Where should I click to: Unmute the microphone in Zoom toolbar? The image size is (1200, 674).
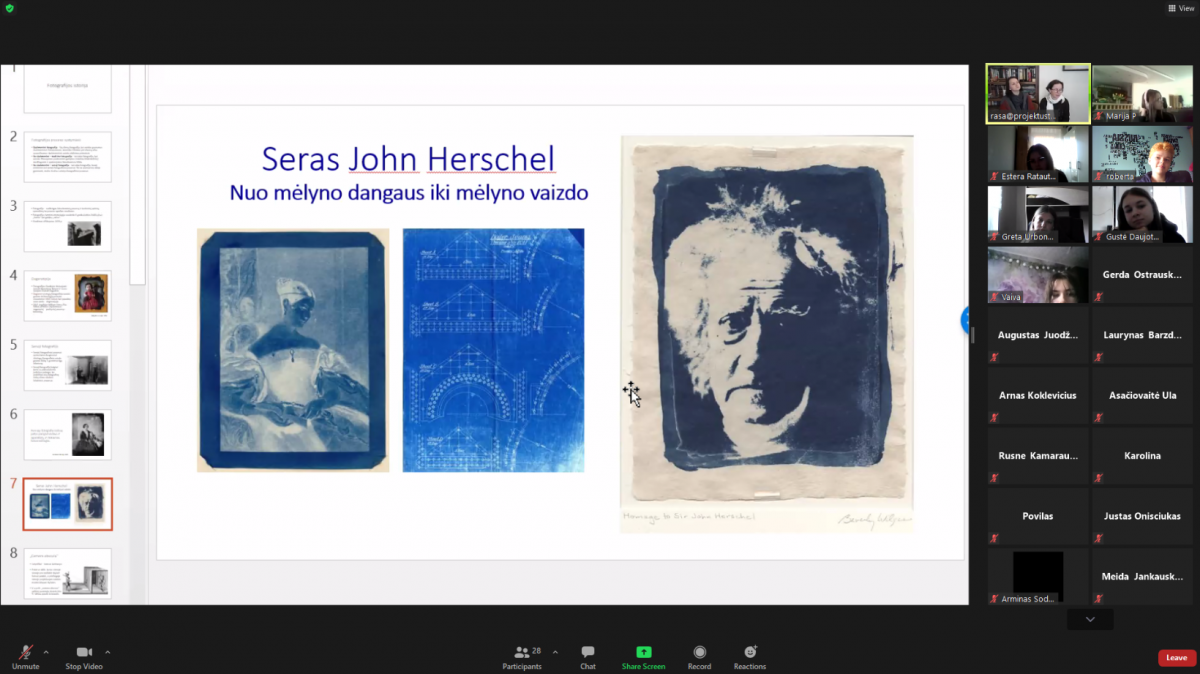tap(25, 657)
